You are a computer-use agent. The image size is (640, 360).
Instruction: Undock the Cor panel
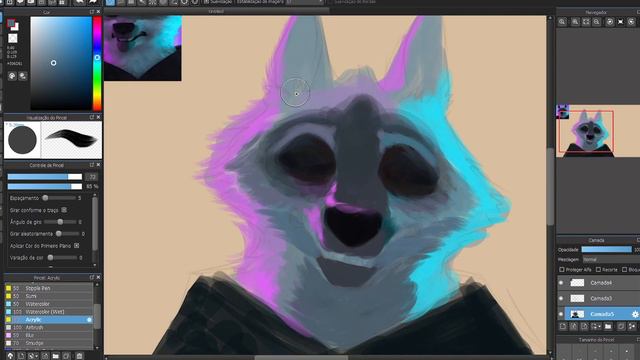(92, 12)
